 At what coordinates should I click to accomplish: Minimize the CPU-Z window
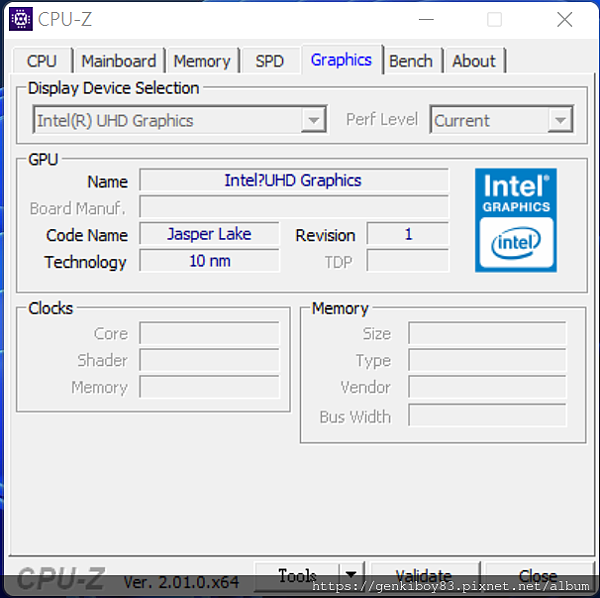[426, 19]
